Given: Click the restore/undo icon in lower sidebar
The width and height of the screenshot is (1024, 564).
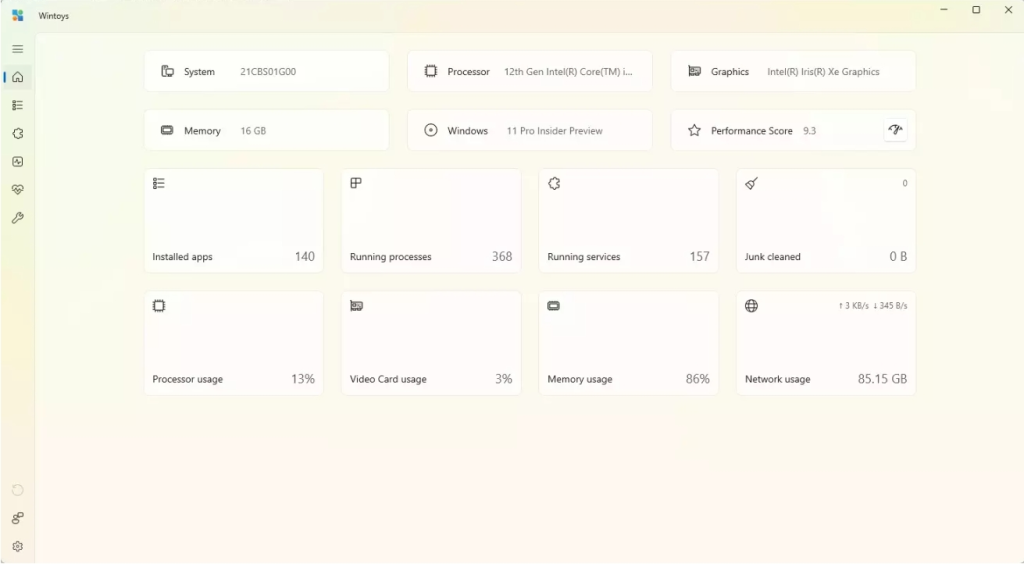Looking at the screenshot, I should [18, 490].
